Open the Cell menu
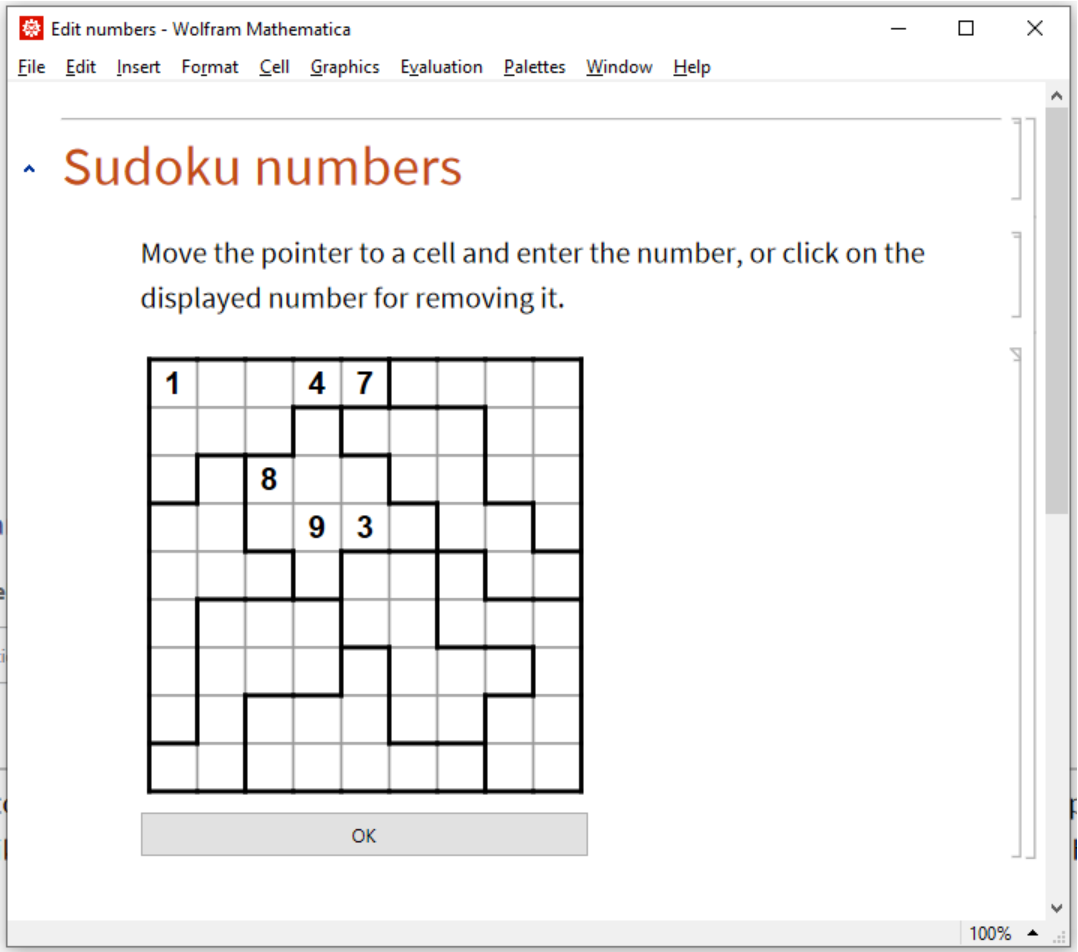The width and height of the screenshot is (1078, 952). click(274, 67)
